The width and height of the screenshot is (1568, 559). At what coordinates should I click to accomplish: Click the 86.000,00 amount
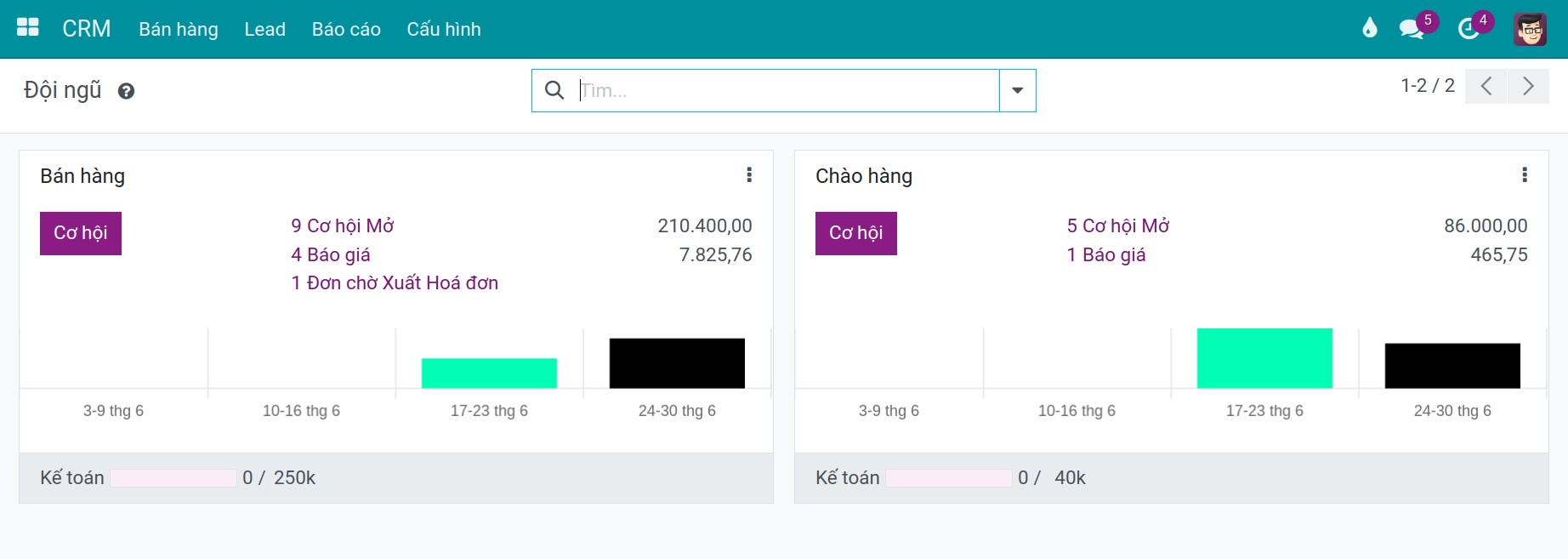tap(1486, 225)
